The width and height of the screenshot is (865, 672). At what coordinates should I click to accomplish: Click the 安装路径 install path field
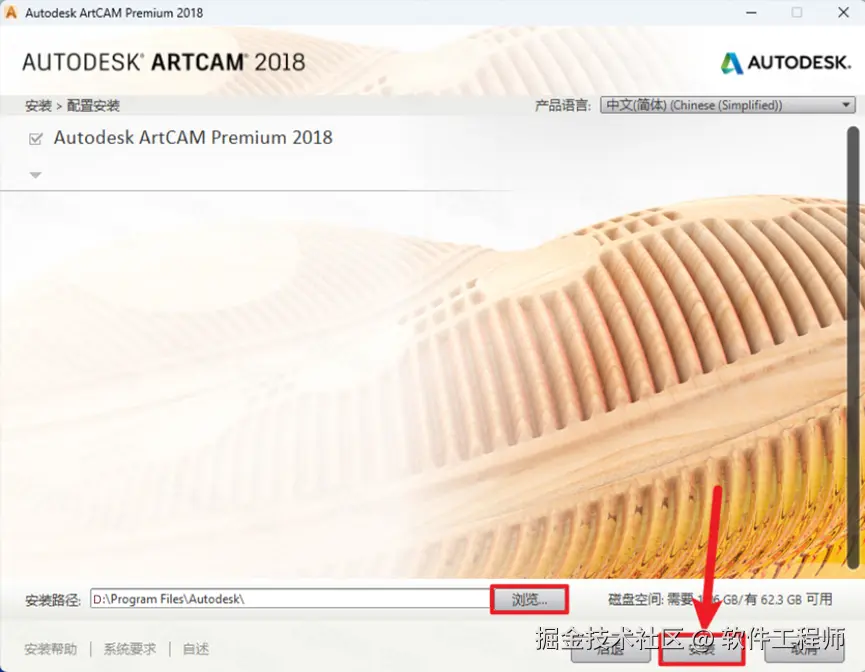click(290, 599)
